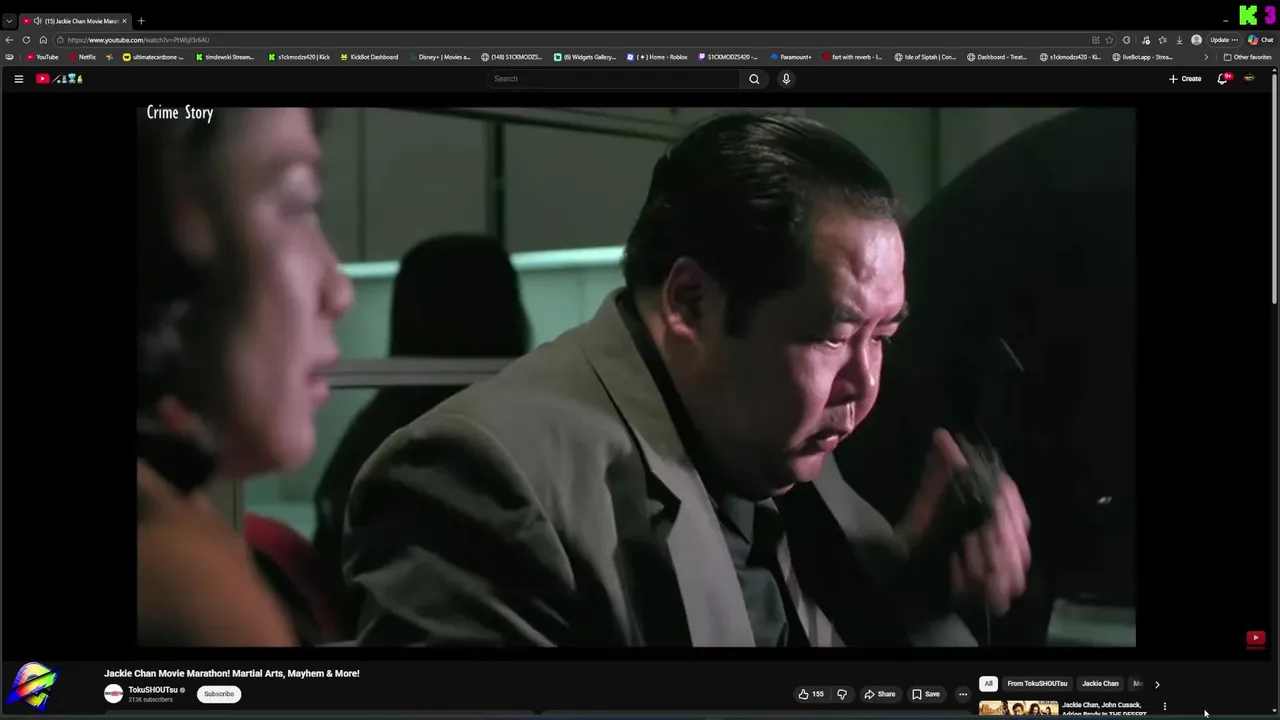Open the Netflix bookmark

tap(83, 57)
